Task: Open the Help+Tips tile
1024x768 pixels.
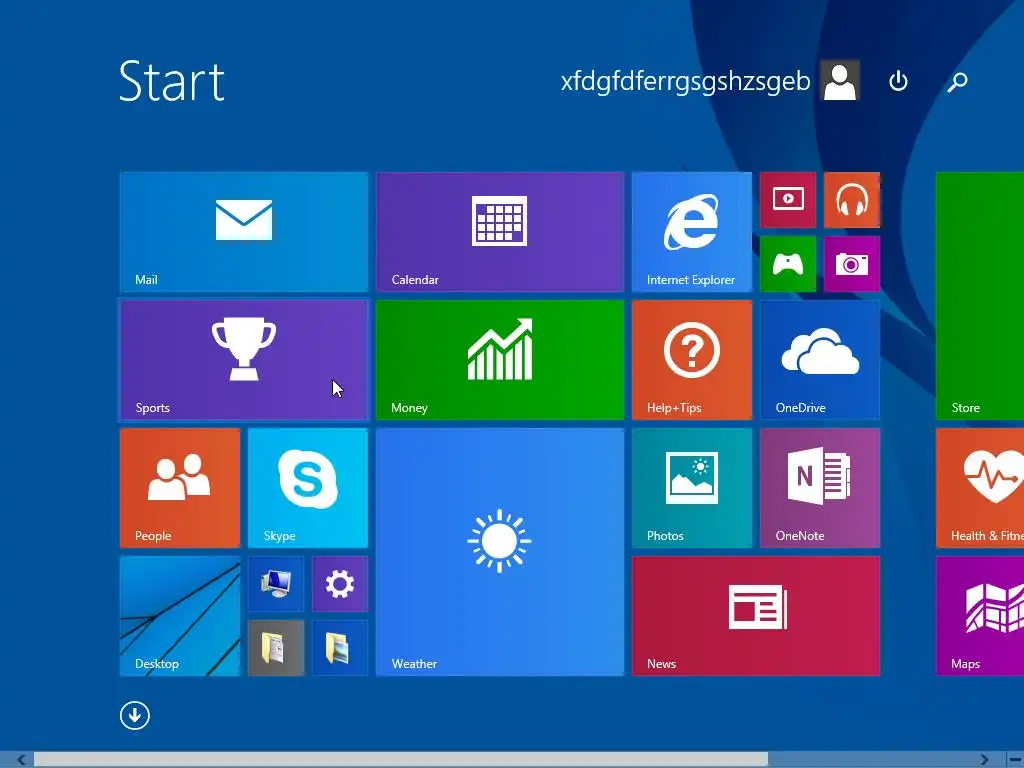Action: click(x=692, y=360)
